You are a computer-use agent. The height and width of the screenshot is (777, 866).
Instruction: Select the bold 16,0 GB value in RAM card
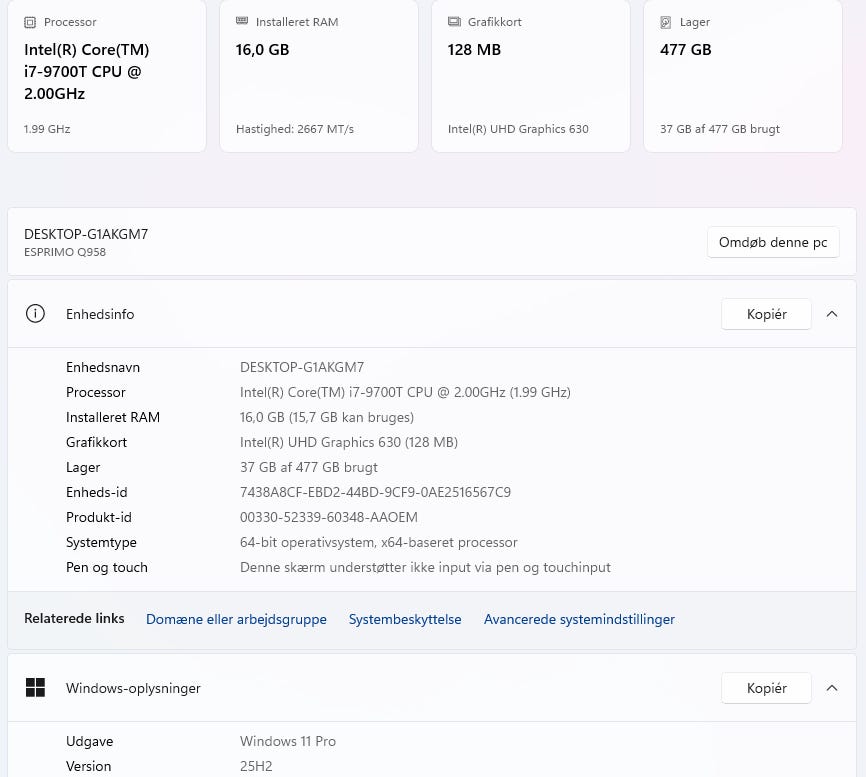(262, 50)
